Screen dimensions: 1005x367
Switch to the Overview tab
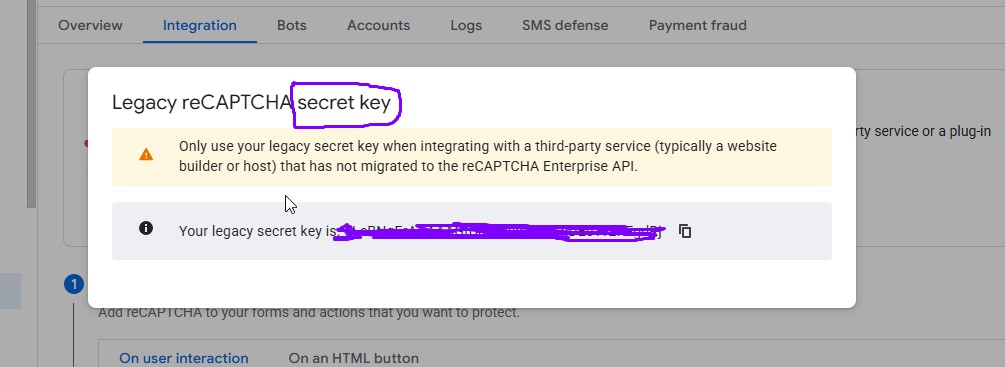click(x=90, y=26)
